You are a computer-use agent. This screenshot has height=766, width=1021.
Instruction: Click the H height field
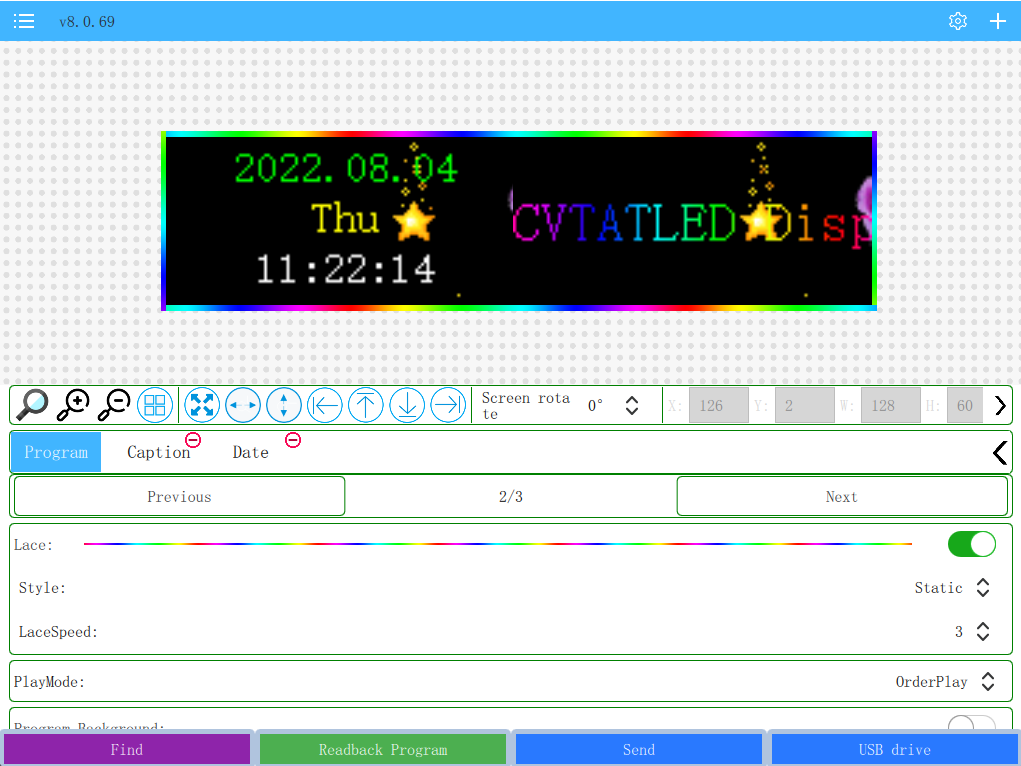click(x=965, y=405)
